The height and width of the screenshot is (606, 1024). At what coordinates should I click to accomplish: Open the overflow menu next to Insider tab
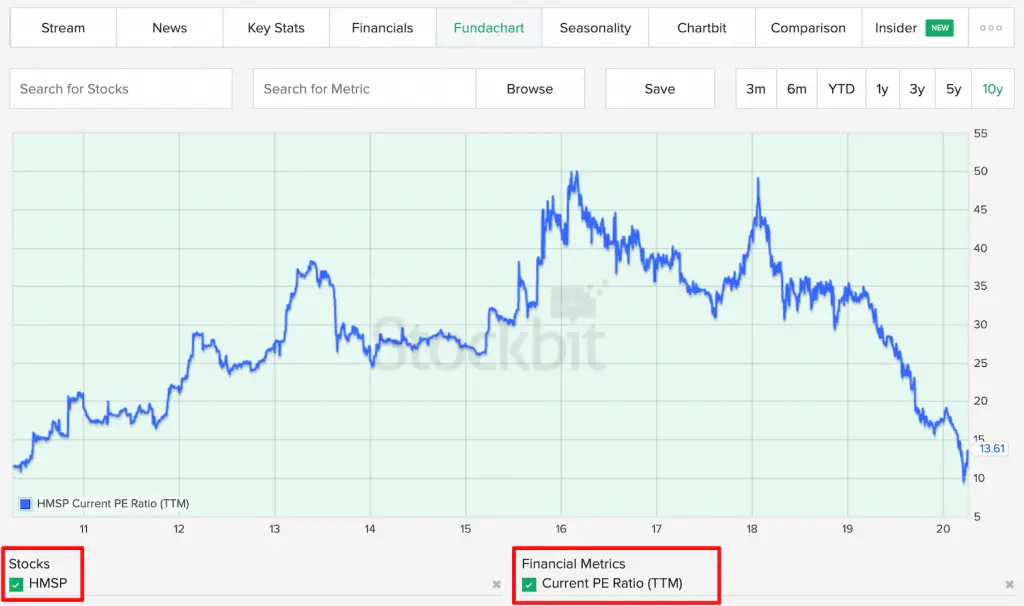coord(990,28)
